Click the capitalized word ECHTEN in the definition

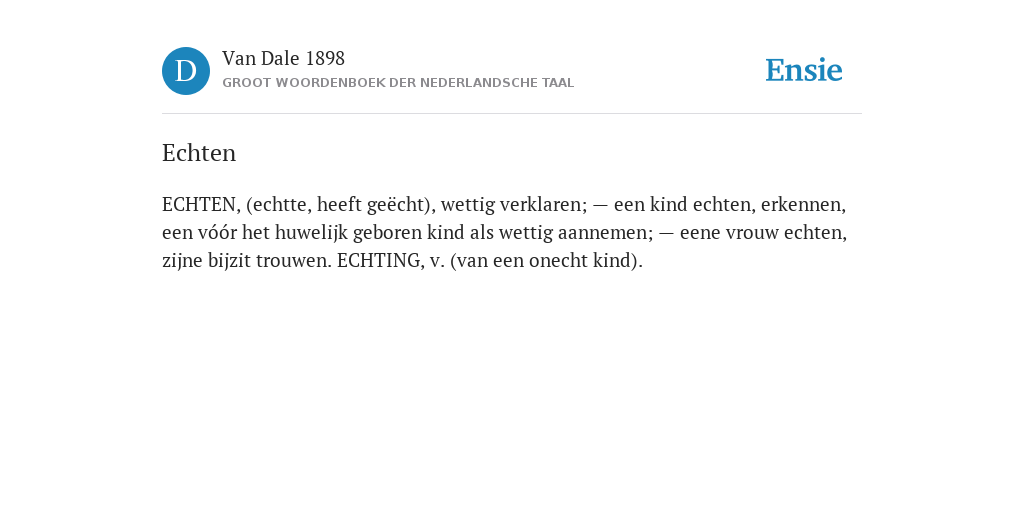[201, 204]
